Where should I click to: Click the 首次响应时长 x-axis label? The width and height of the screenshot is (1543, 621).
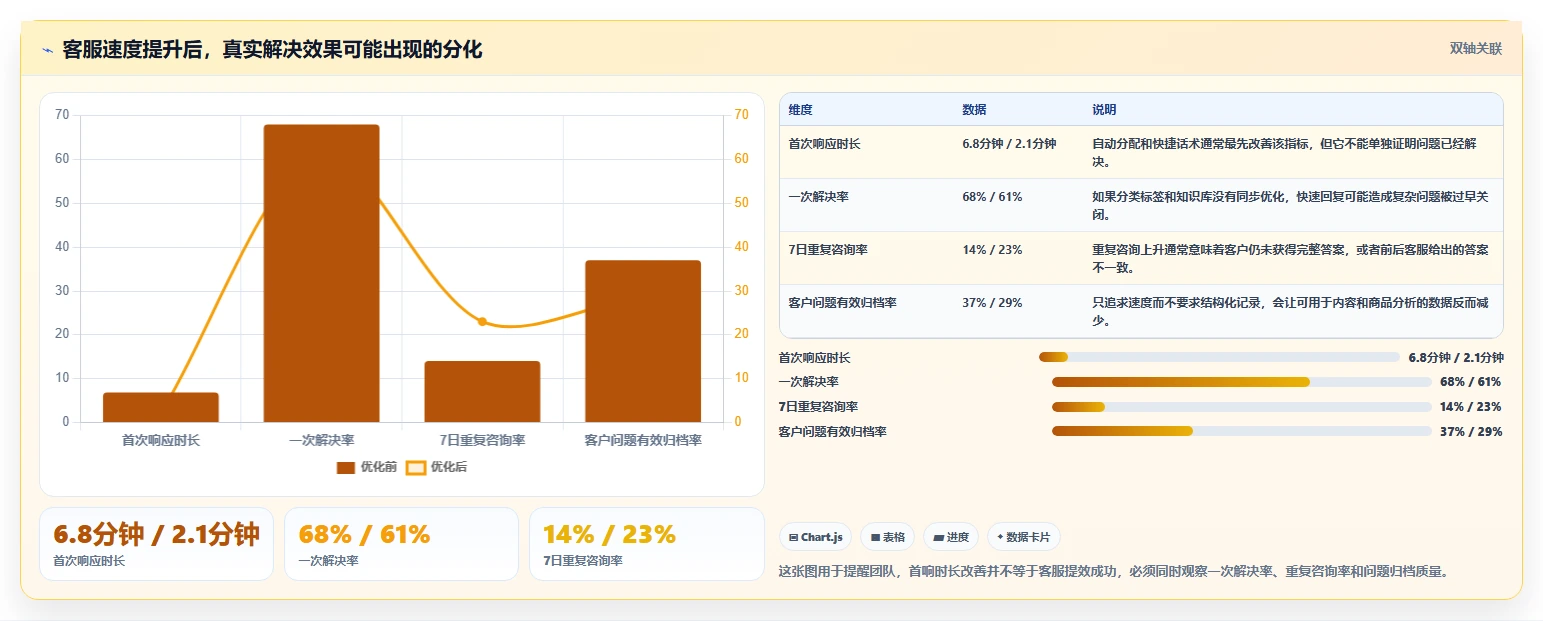(x=161, y=440)
